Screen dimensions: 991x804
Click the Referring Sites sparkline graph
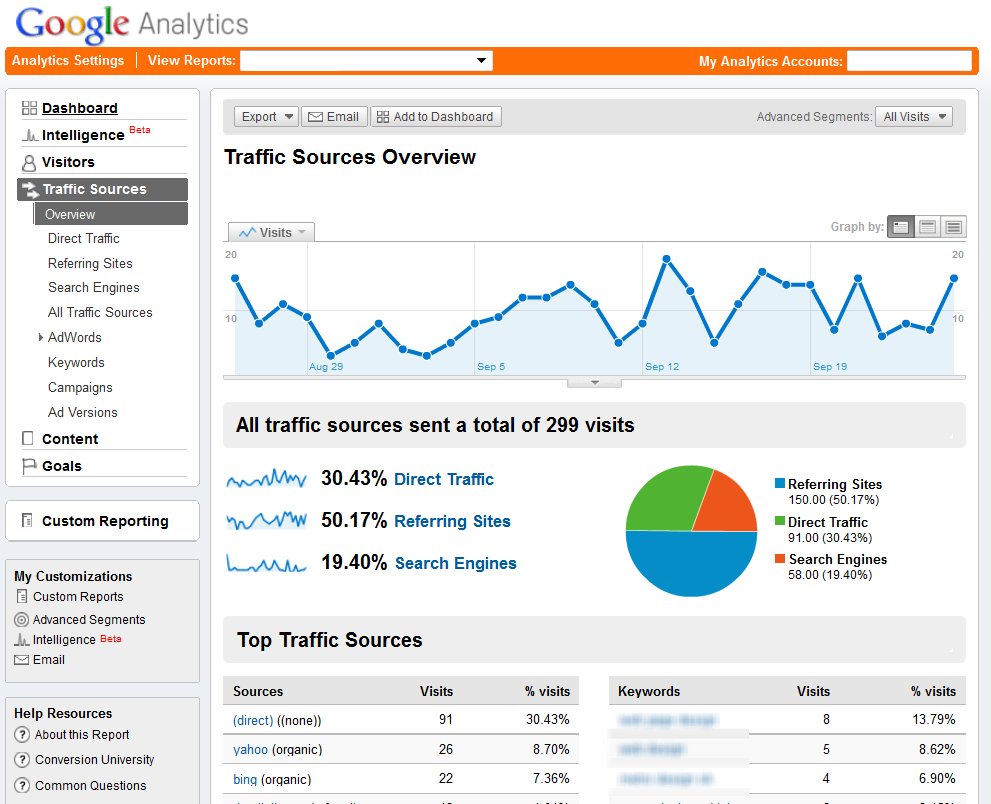point(267,521)
